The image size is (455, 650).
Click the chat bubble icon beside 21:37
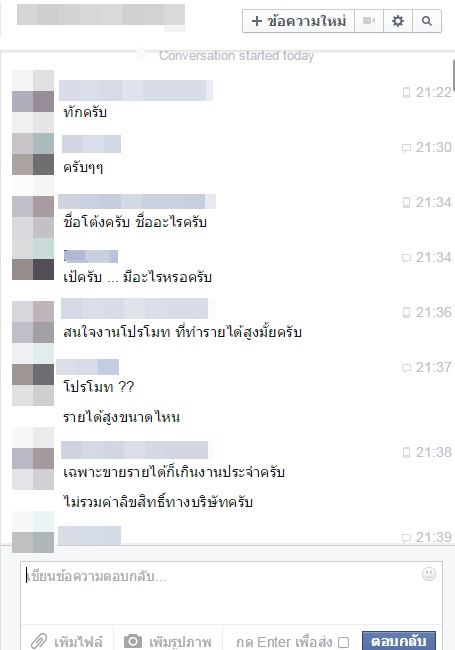[406, 368]
